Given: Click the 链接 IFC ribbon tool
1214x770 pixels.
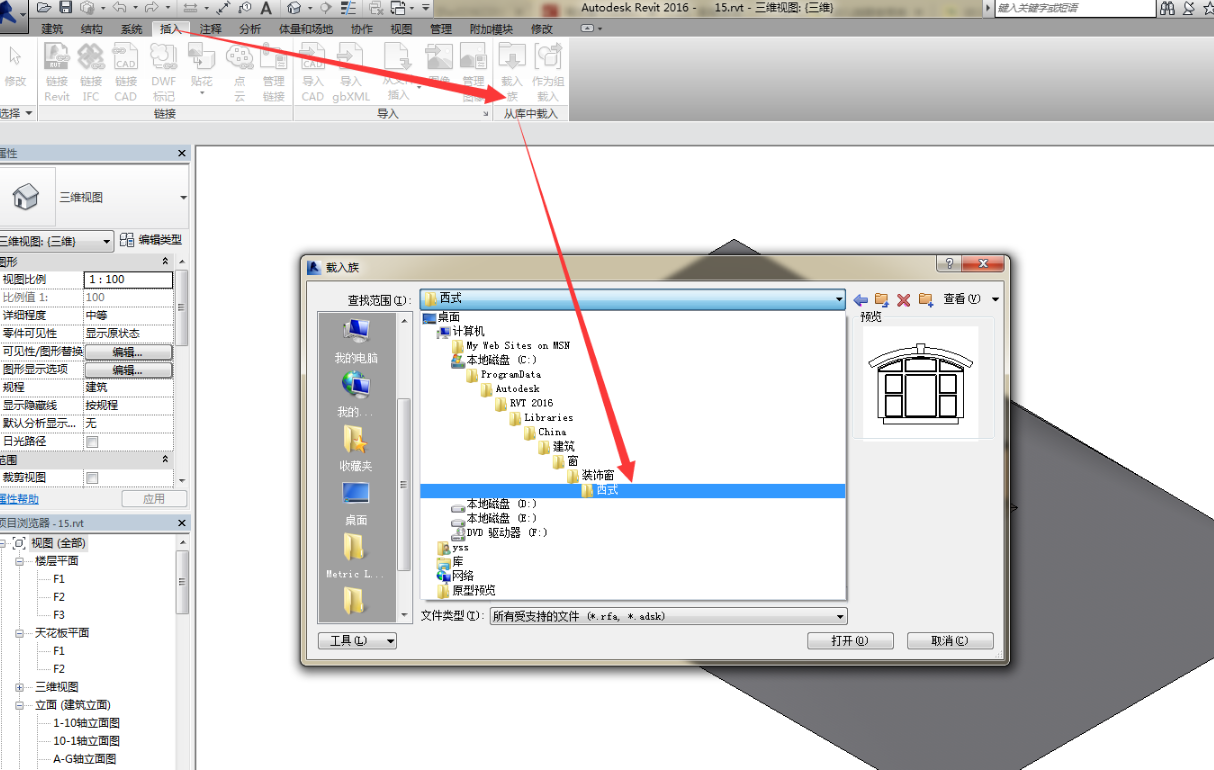Looking at the screenshot, I should pyautogui.click(x=91, y=73).
